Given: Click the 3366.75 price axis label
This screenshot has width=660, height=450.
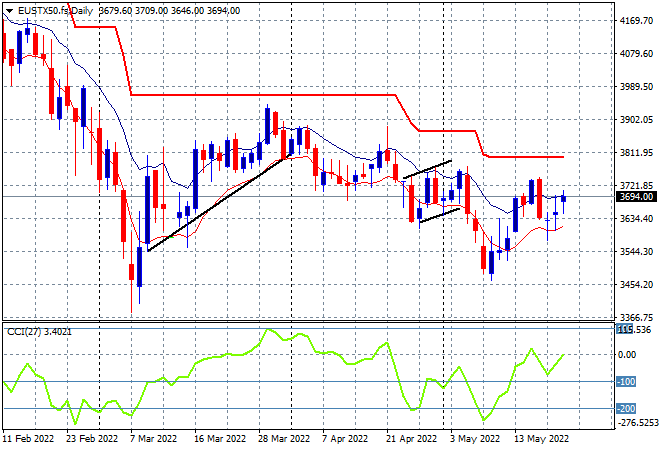Looking at the screenshot, I should click(x=636, y=317).
